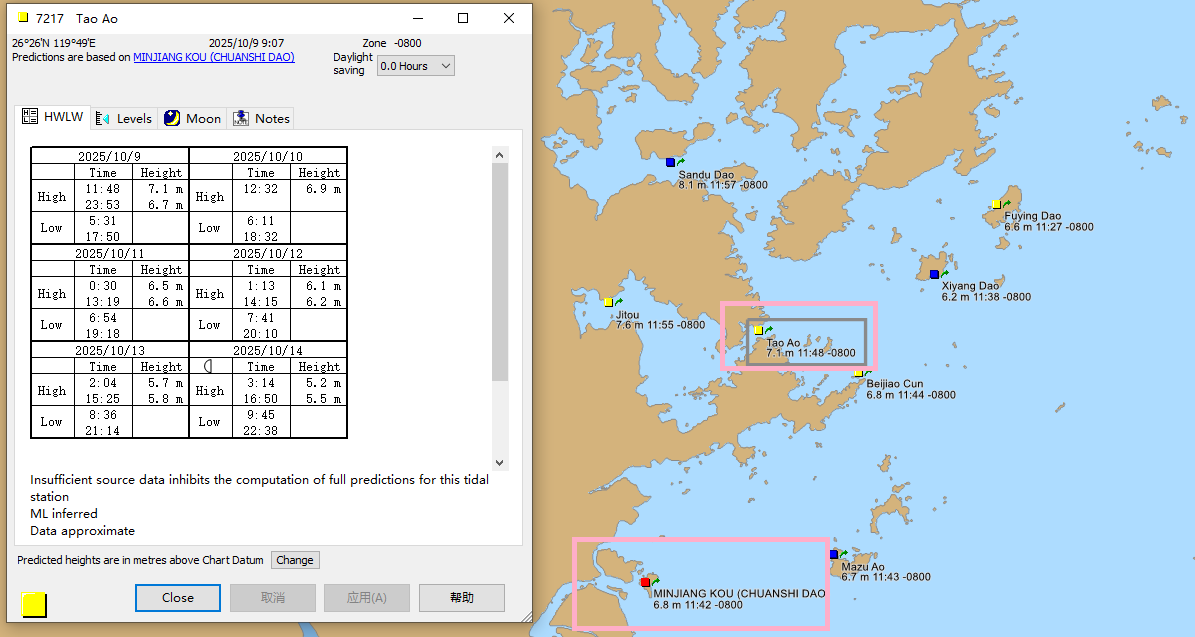Click the Tao Ao yellow station marker
The width and height of the screenshot is (1195, 637).
coord(758,330)
